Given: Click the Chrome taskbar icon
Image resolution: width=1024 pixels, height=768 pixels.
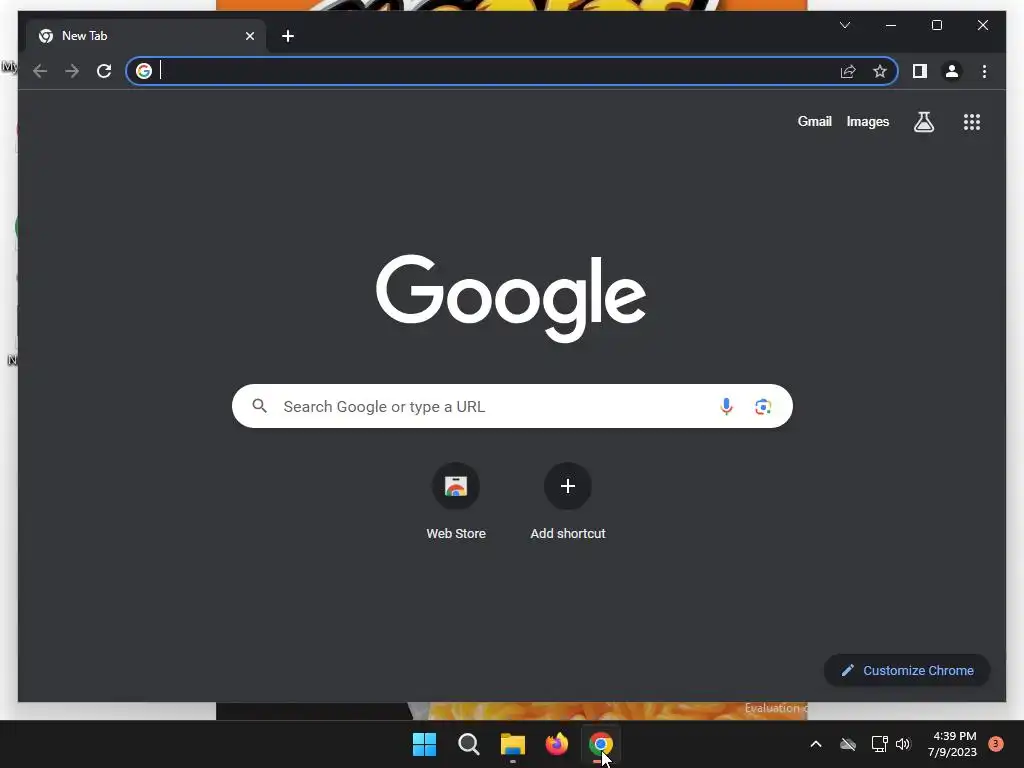Looking at the screenshot, I should pyautogui.click(x=600, y=744).
